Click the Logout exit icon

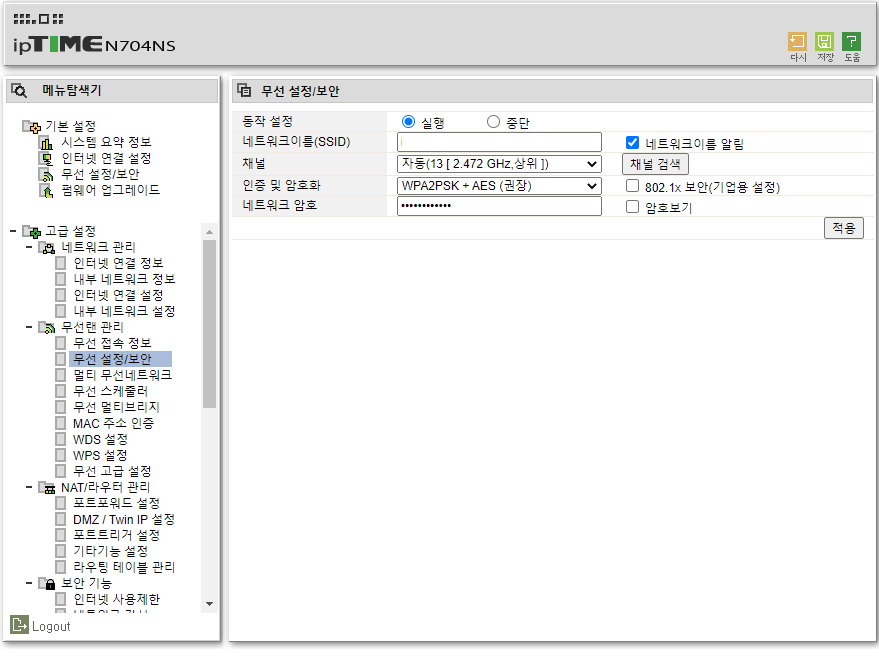19,624
